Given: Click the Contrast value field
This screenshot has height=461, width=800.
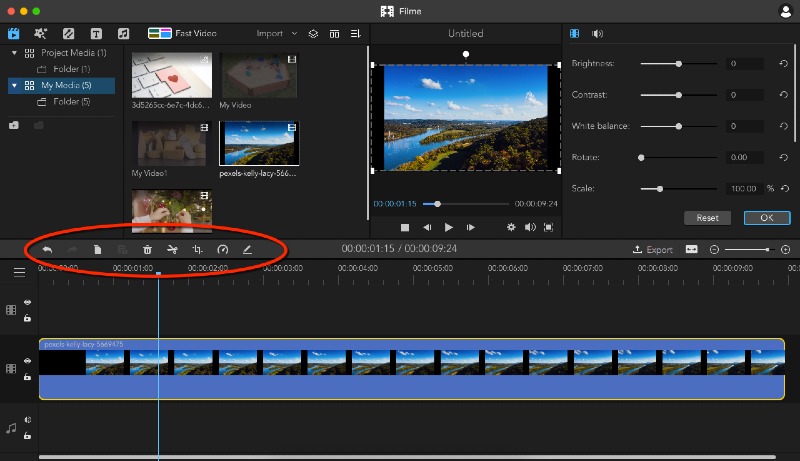Looking at the screenshot, I should tap(745, 95).
